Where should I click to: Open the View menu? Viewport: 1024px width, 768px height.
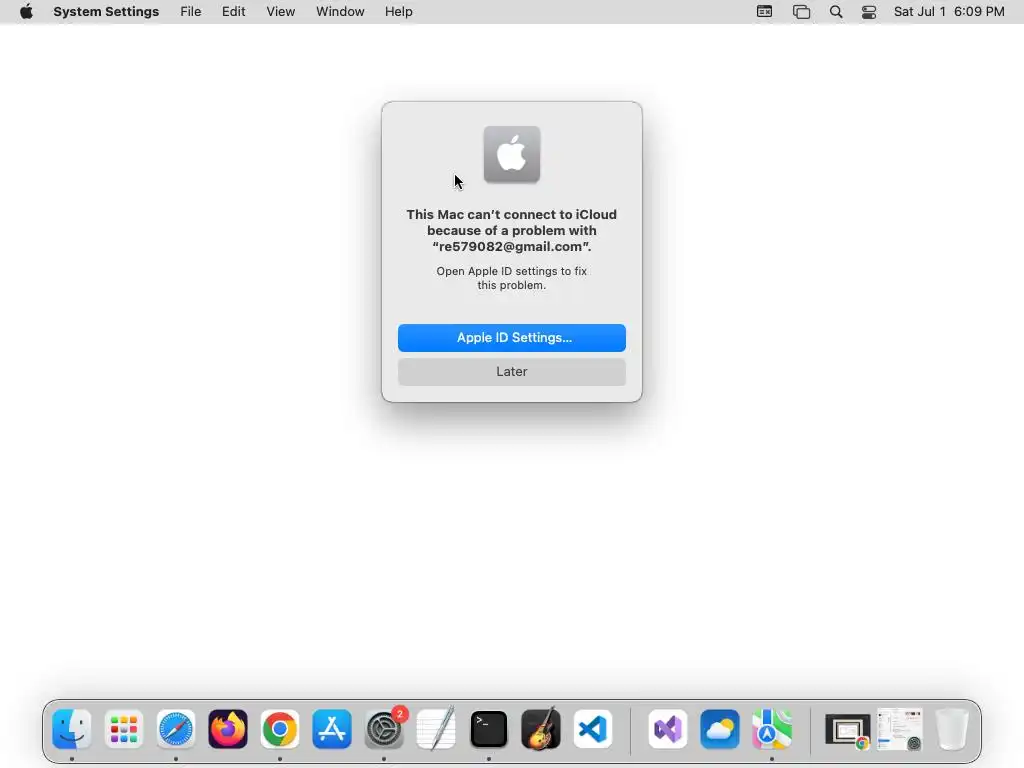[280, 11]
